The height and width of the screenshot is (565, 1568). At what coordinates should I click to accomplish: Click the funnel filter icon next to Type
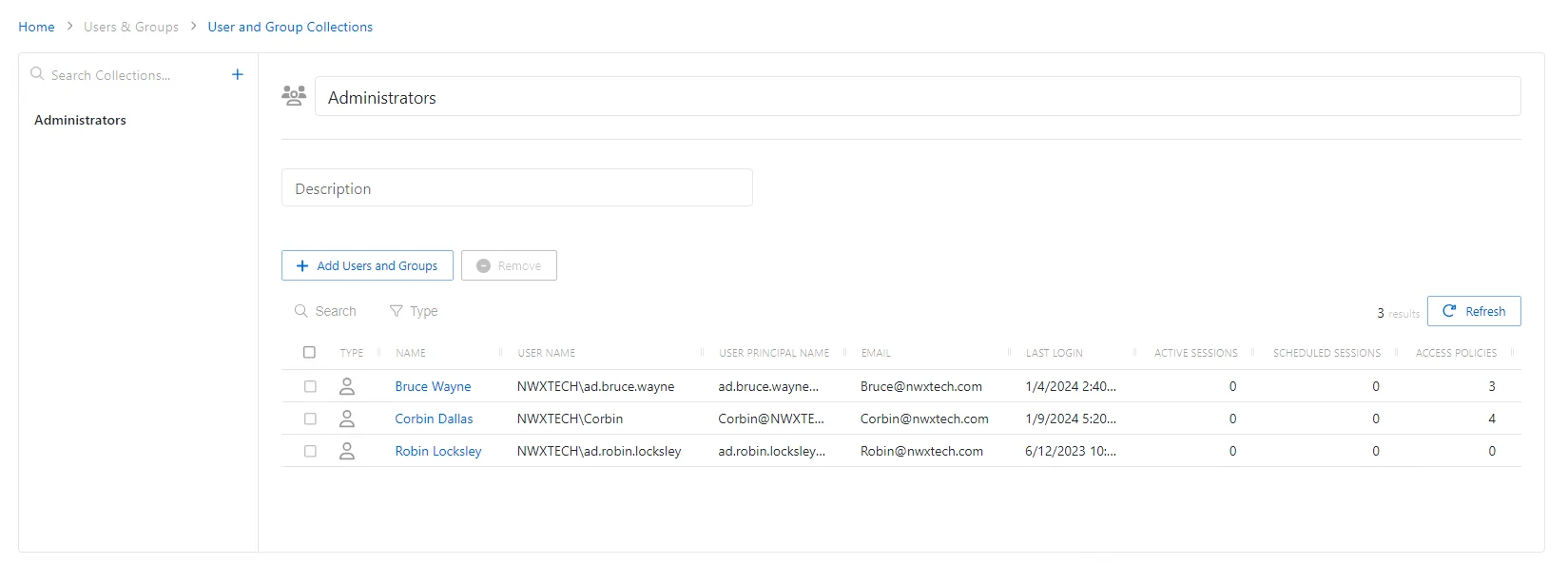pyautogui.click(x=397, y=311)
